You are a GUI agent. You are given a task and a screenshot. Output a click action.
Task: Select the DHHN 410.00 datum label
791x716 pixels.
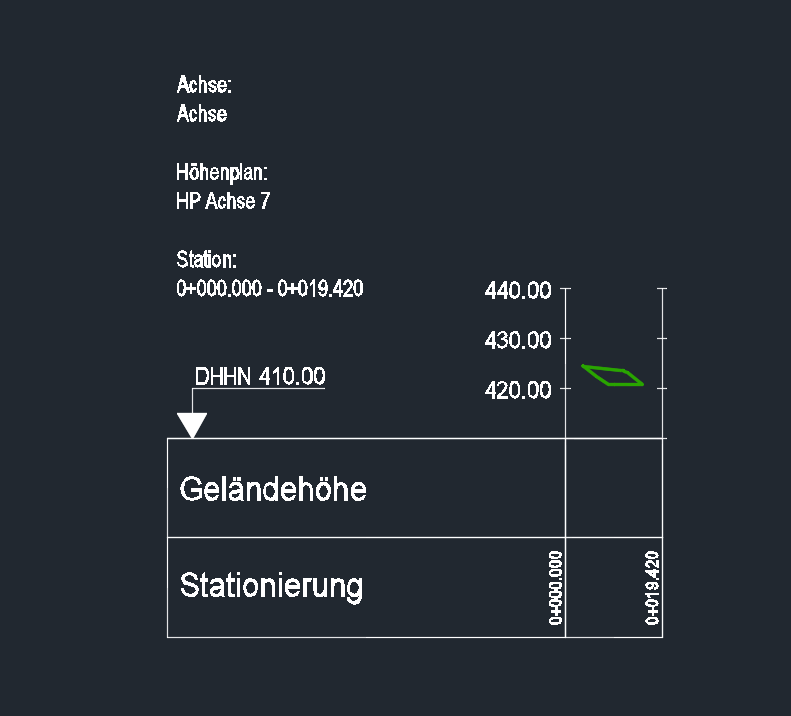coord(260,376)
